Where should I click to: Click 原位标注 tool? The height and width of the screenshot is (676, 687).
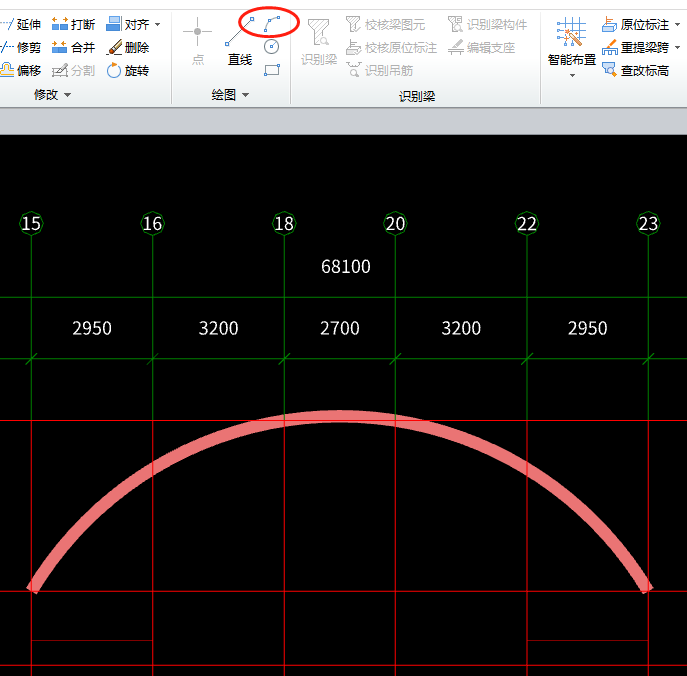click(635, 24)
